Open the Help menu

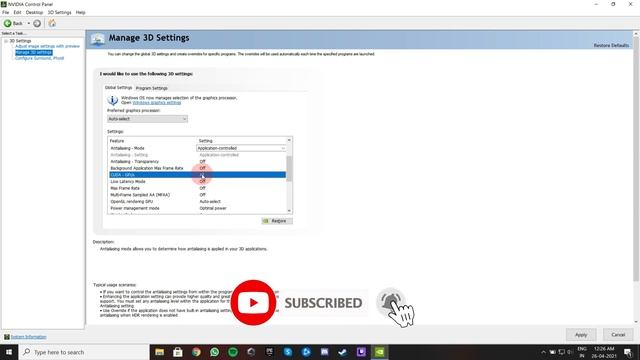[80, 12]
